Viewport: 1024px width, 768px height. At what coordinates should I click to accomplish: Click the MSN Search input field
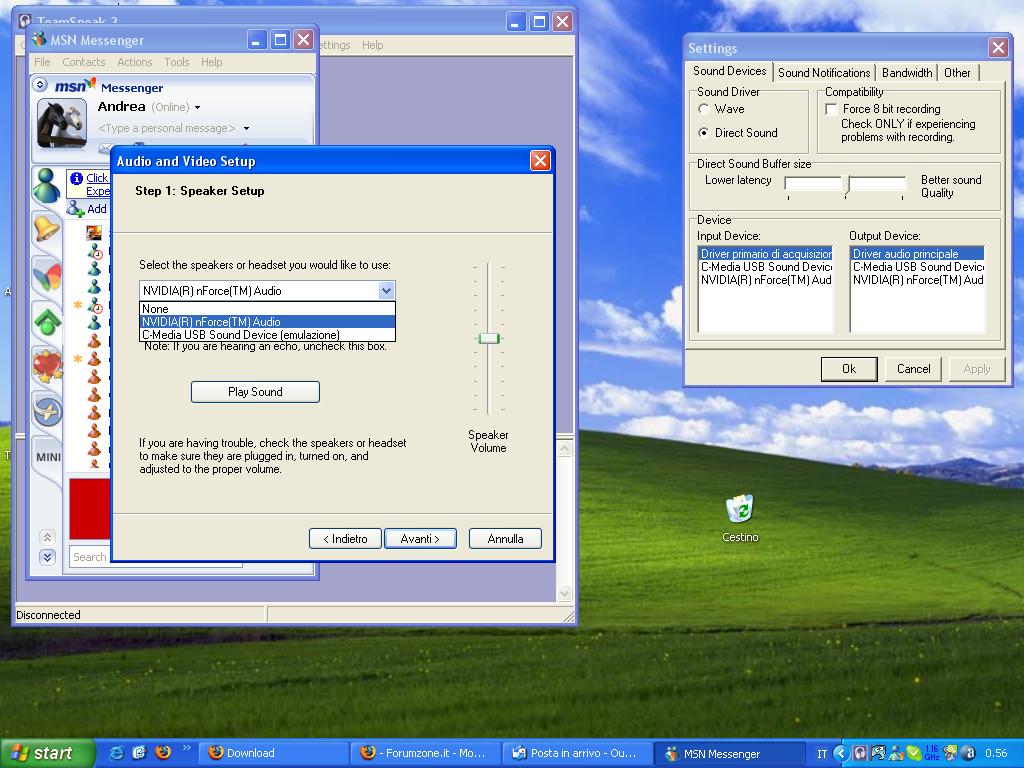(x=155, y=557)
